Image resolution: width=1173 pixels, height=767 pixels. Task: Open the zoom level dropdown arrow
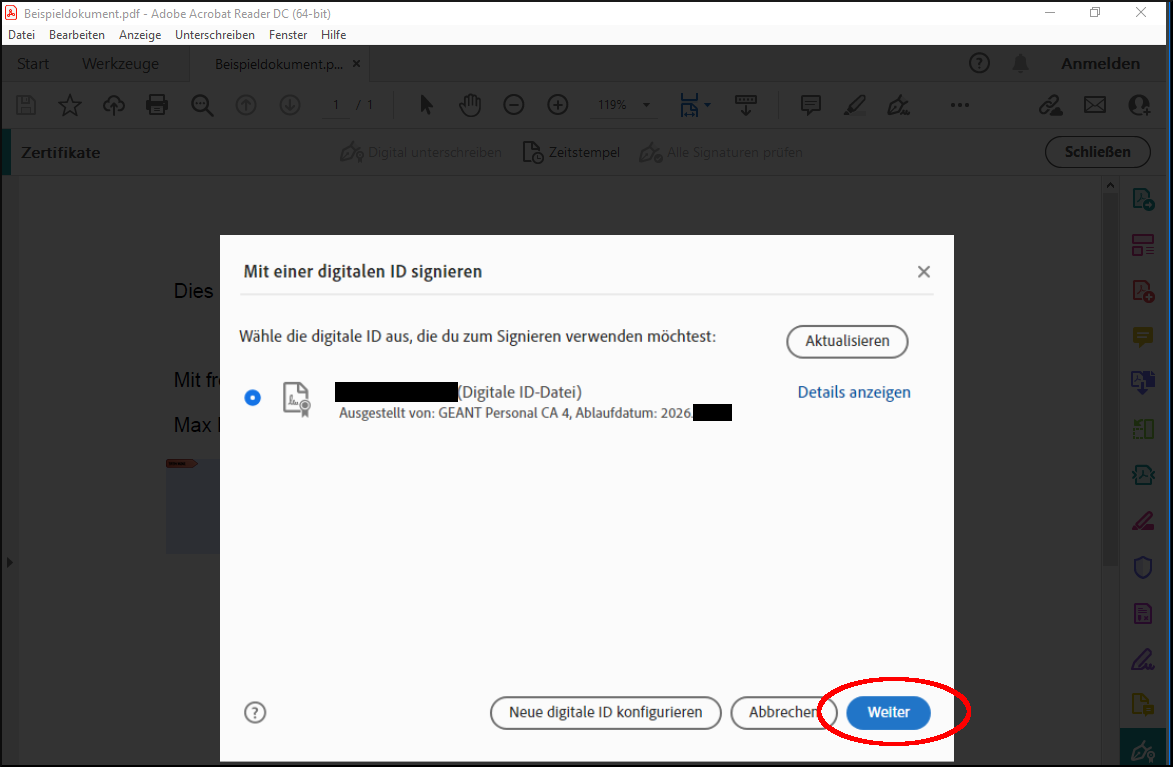tap(646, 106)
